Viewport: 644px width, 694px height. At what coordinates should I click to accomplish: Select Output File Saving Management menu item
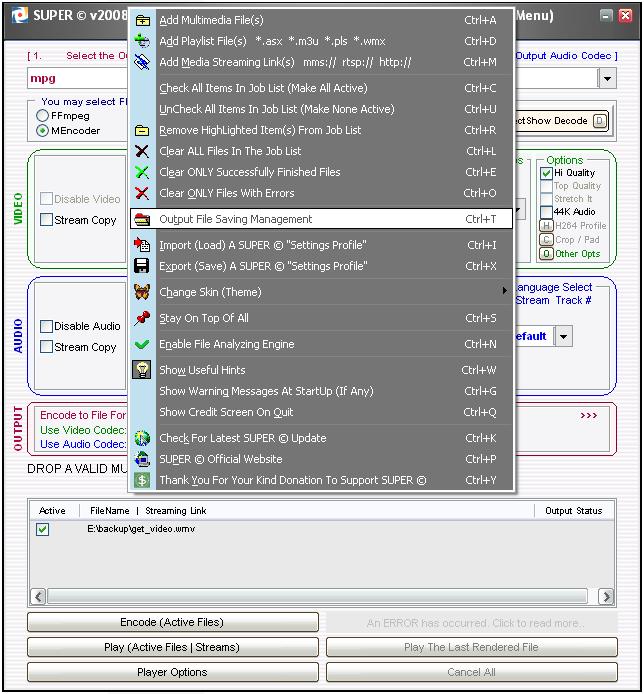pyautogui.click(x=321, y=219)
